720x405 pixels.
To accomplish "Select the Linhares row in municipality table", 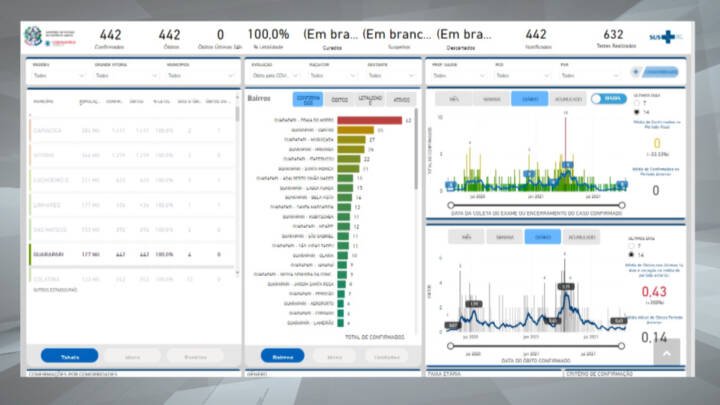I will (132, 205).
